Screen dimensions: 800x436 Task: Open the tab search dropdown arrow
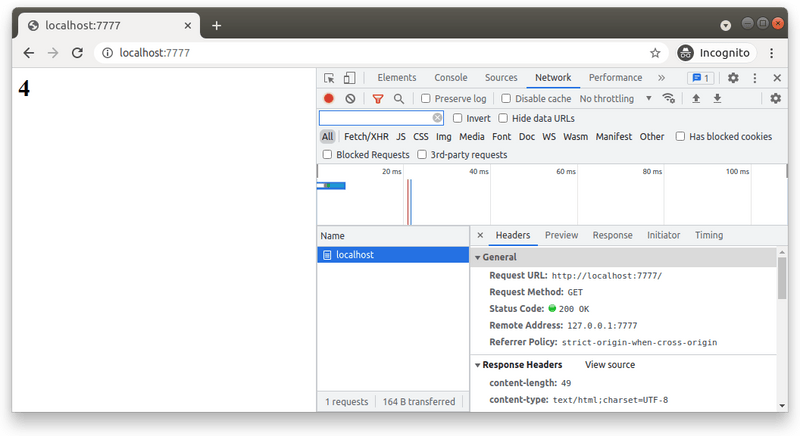(x=726, y=25)
